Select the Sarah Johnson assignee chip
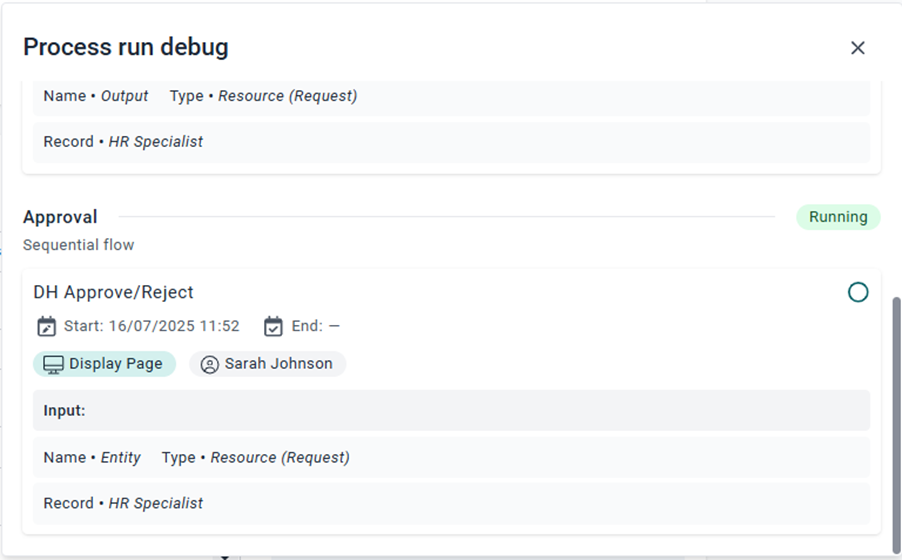Viewport: 902px width, 560px height. [268, 364]
